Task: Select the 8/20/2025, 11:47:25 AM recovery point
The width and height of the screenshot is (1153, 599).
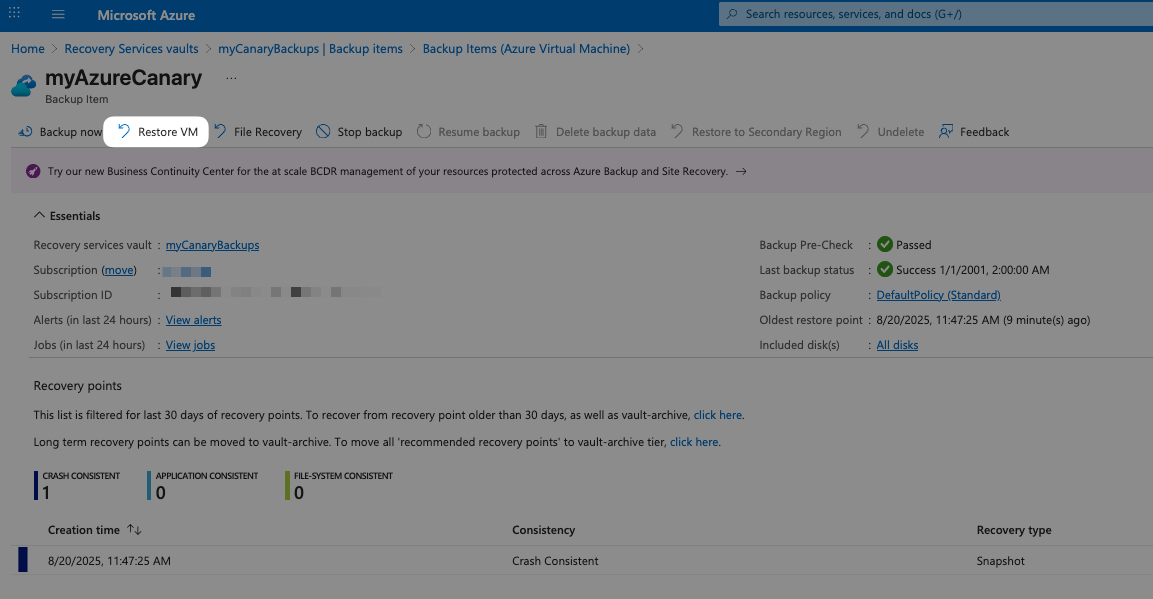Action: [110, 561]
